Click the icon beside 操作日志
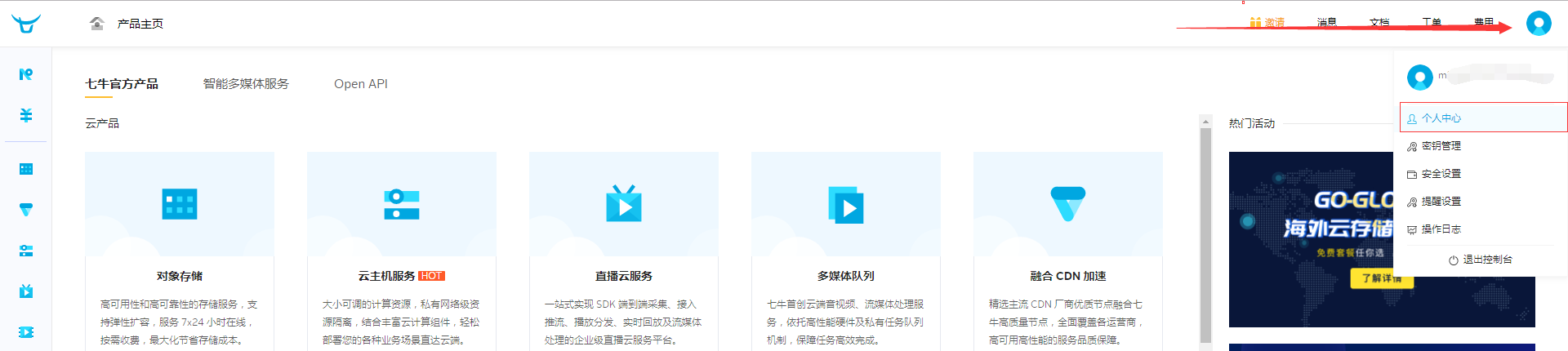 coord(1412,229)
